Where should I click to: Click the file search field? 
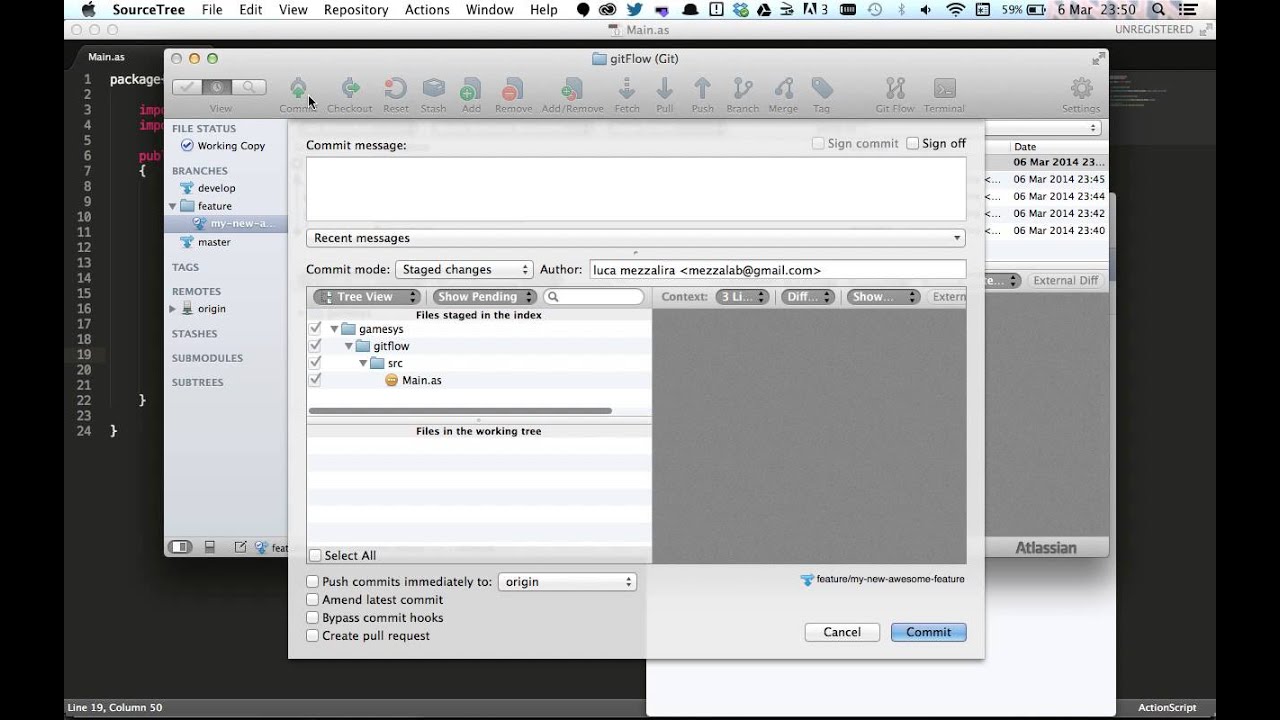(594, 297)
